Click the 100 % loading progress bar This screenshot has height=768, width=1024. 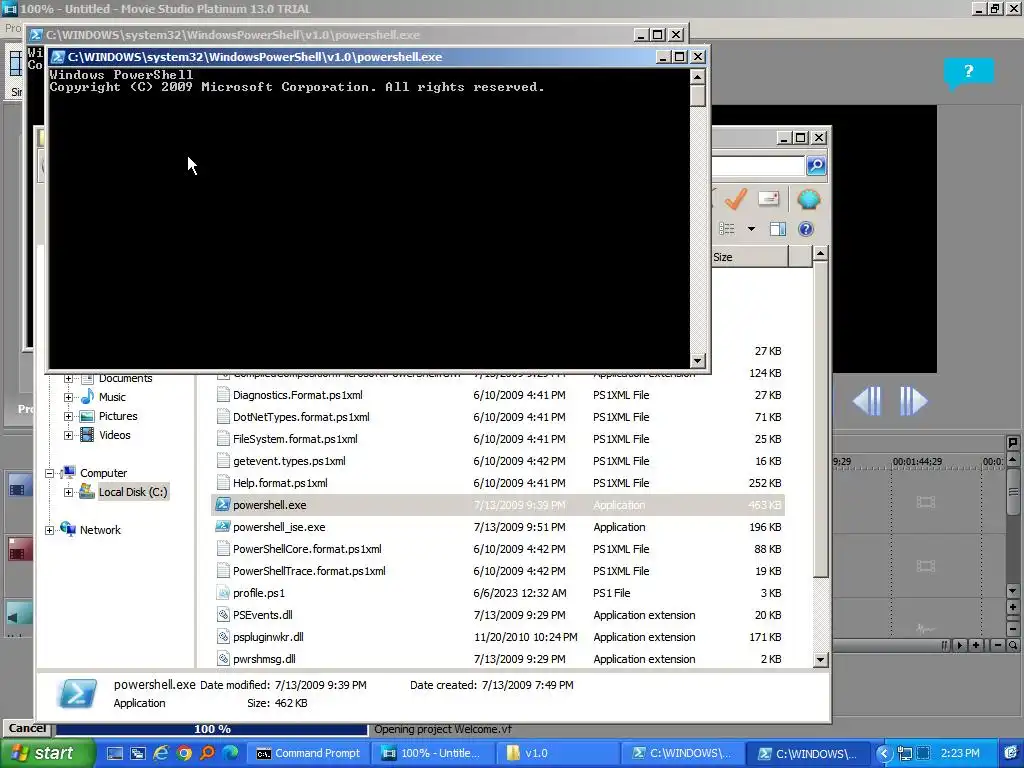(x=212, y=729)
